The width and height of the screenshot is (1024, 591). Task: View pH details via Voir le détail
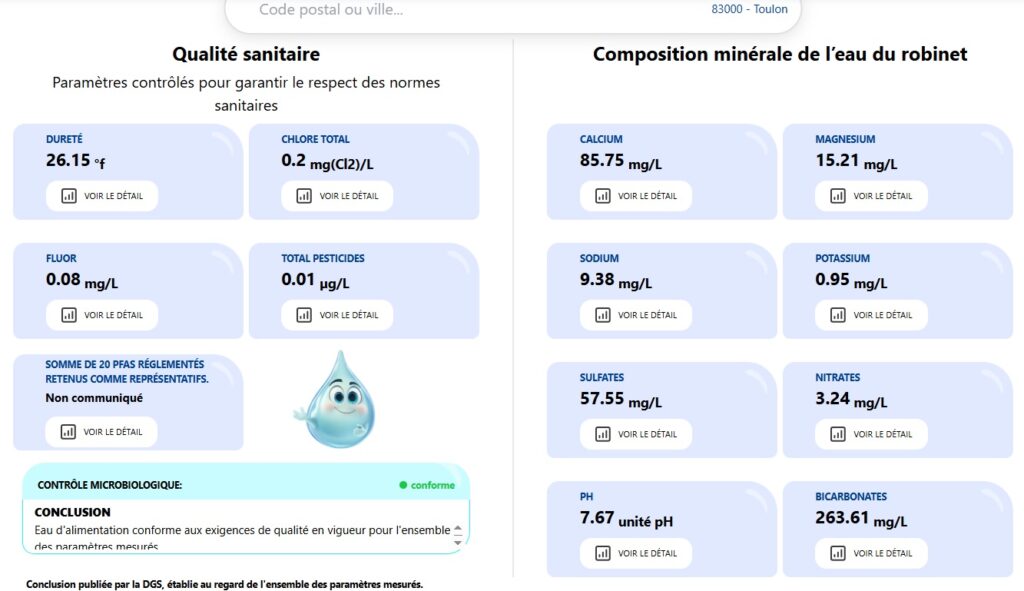pyautogui.click(x=636, y=553)
